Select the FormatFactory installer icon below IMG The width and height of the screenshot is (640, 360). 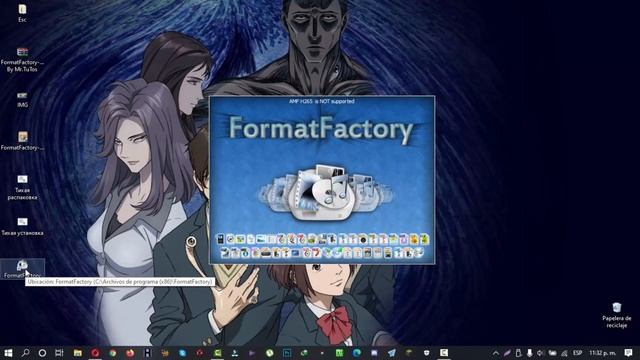pos(22,141)
